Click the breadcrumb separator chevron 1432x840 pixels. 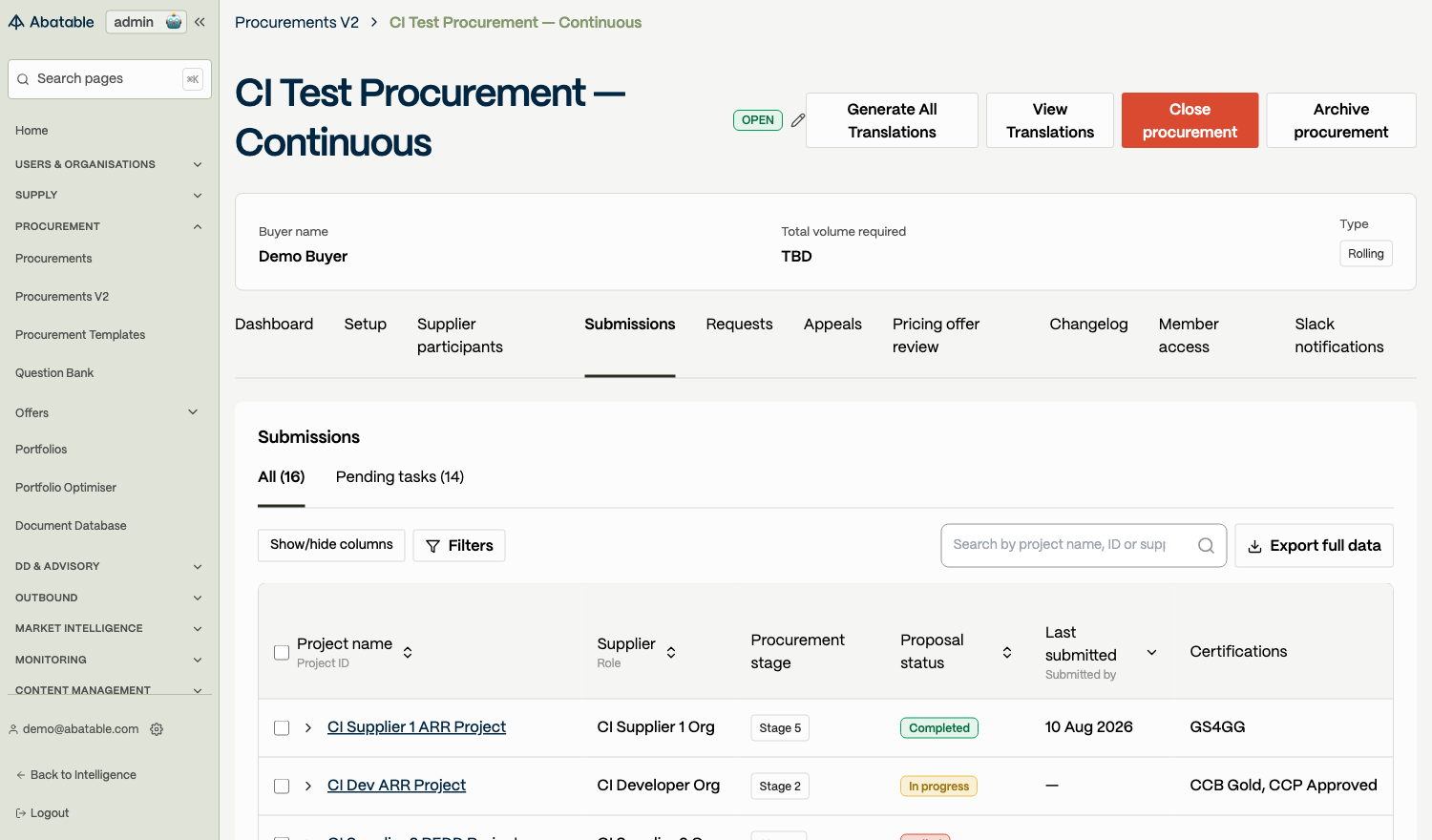[x=374, y=22]
